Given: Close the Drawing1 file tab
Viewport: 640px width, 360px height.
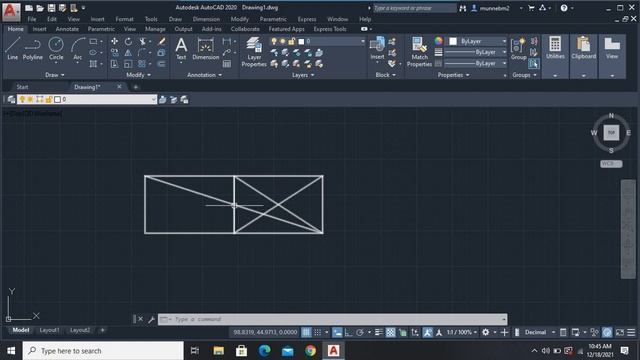Looking at the screenshot, I should click(119, 87).
